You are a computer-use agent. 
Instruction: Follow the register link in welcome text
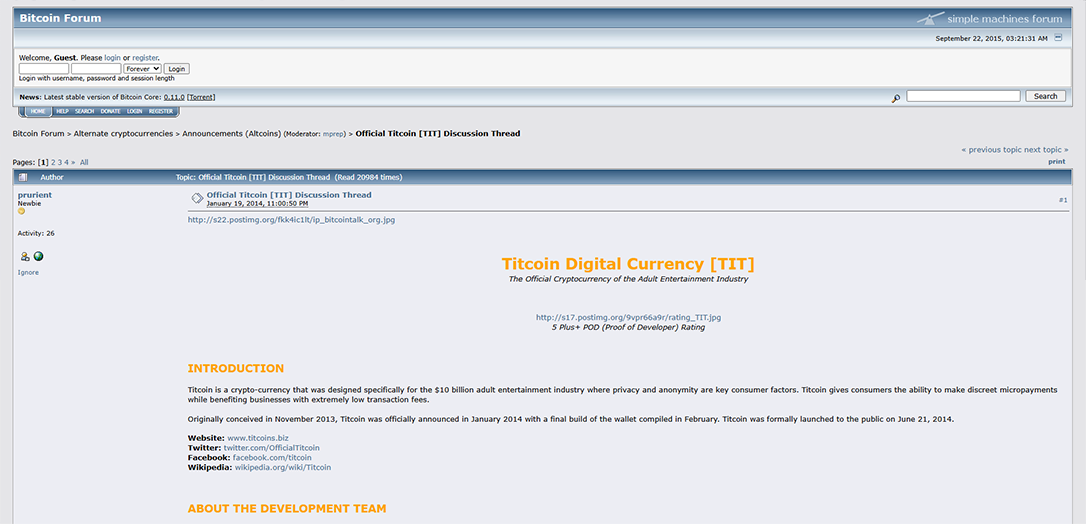(x=145, y=57)
